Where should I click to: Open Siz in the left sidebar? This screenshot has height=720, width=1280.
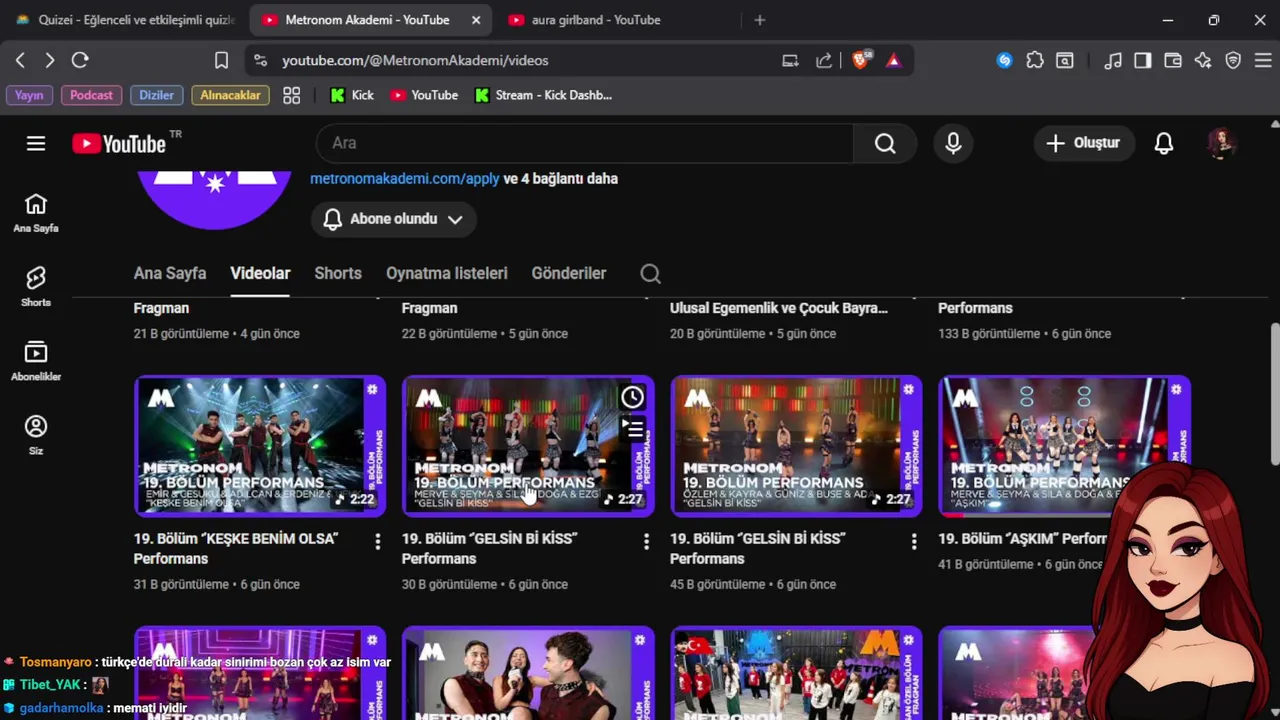coord(36,435)
